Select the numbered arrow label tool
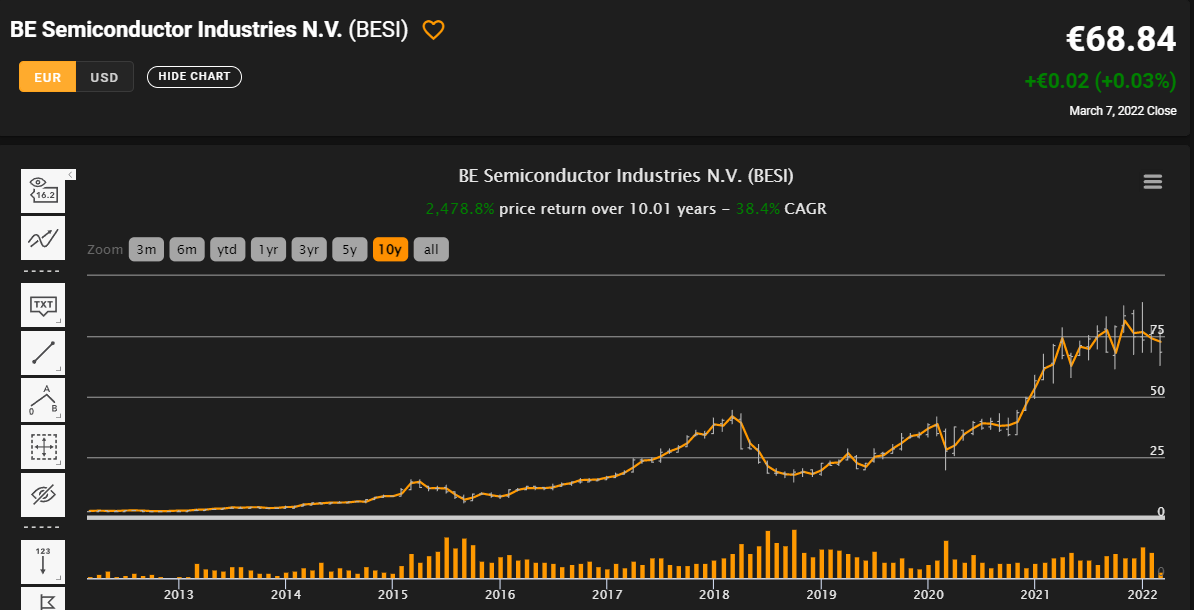 pyautogui.click(x=43, y=562)
